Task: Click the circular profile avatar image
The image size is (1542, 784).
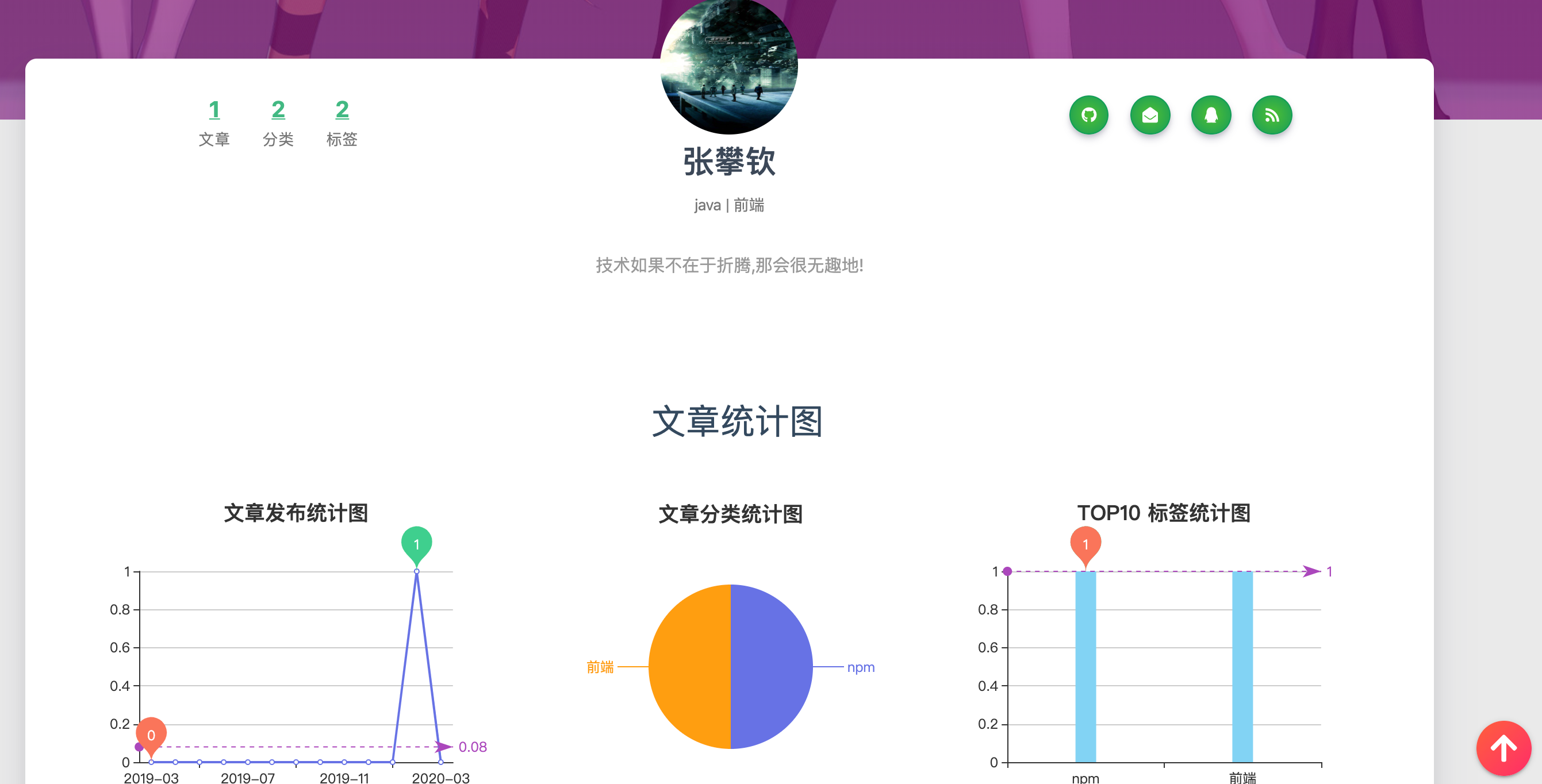Action: [x=728, y=66]
